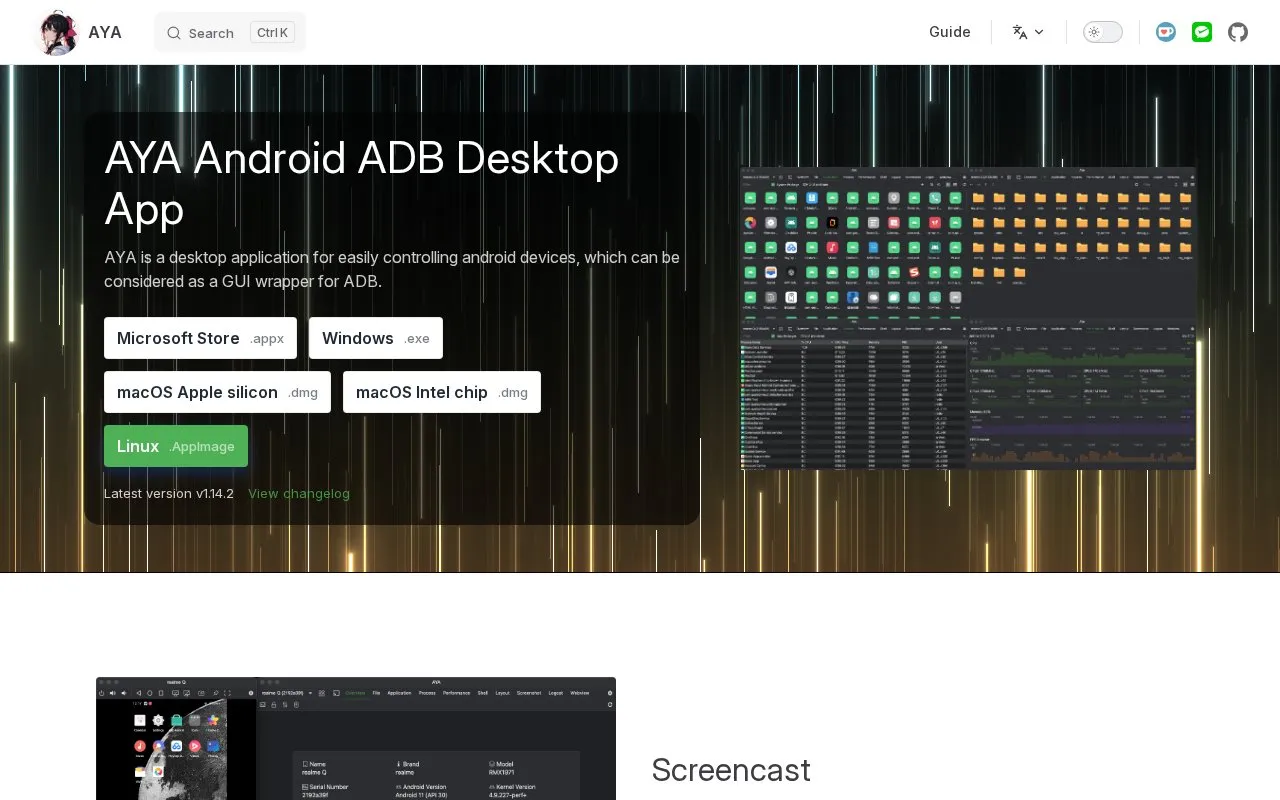
Task: Open the green chat icon link
Action: (x=1202, y=32)
